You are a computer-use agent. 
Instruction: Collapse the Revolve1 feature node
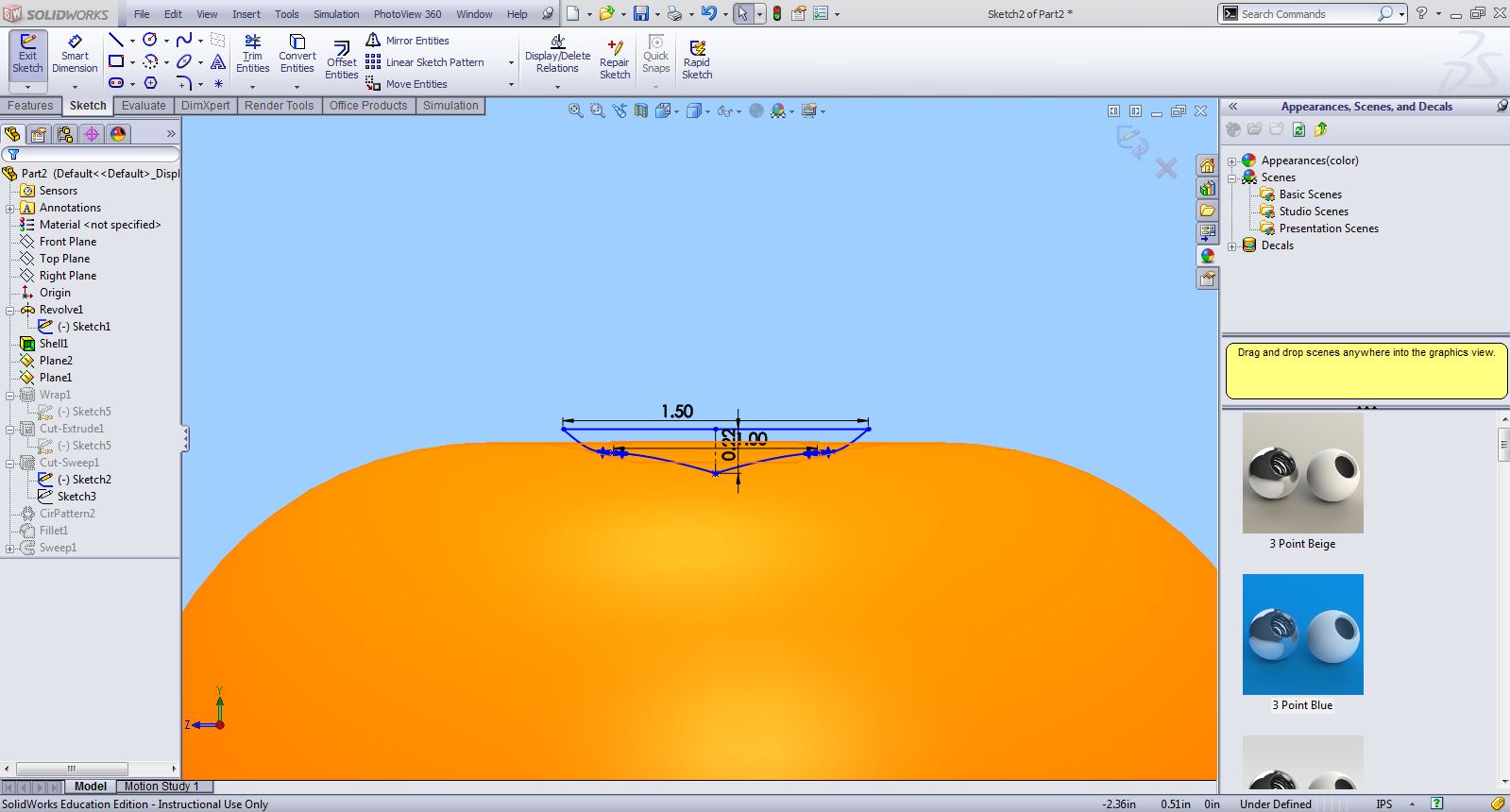(10, 310)
